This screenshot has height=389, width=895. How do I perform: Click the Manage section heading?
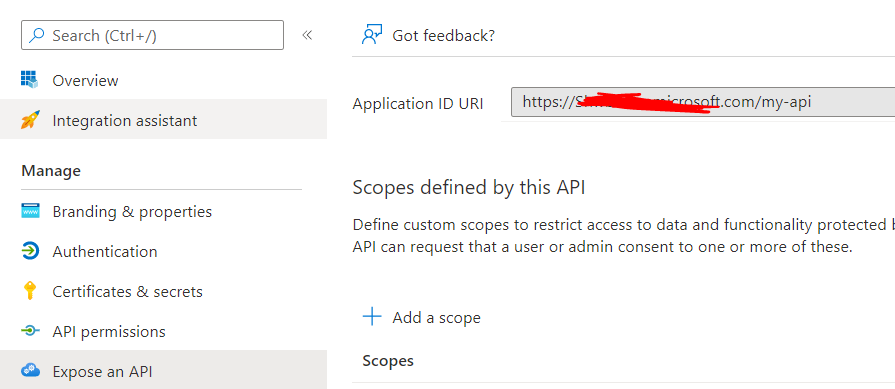[51, 171]
